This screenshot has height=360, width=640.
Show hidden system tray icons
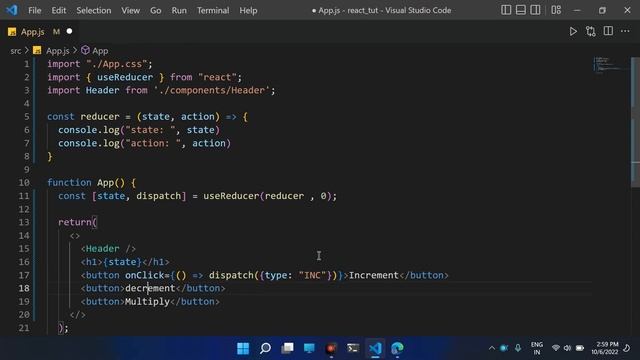(x=492, y=348)
